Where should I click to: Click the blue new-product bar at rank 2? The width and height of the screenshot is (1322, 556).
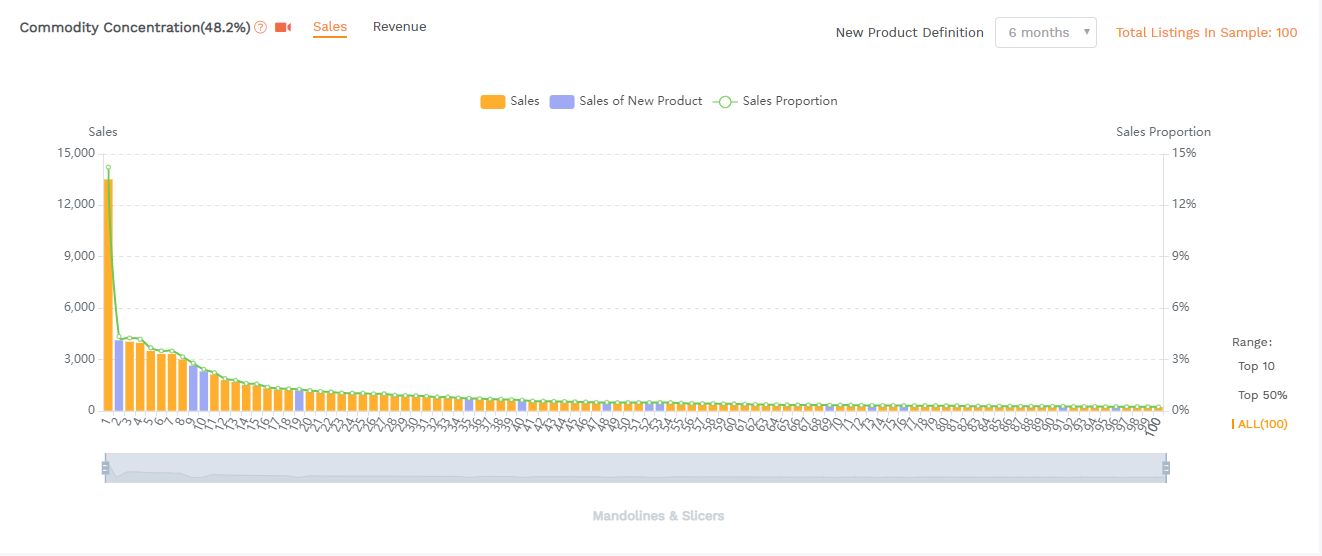(119, 375)
